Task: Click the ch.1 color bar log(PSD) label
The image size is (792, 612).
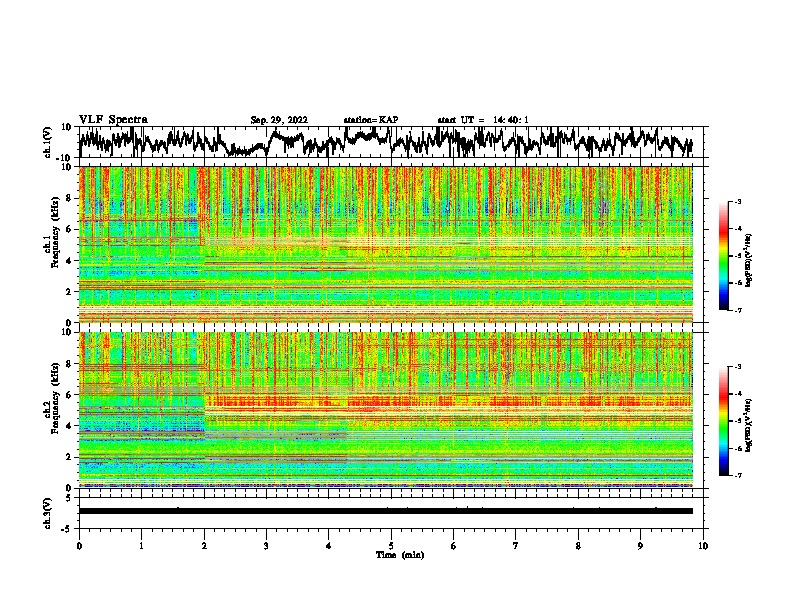Action: click(x=749, y=261)
